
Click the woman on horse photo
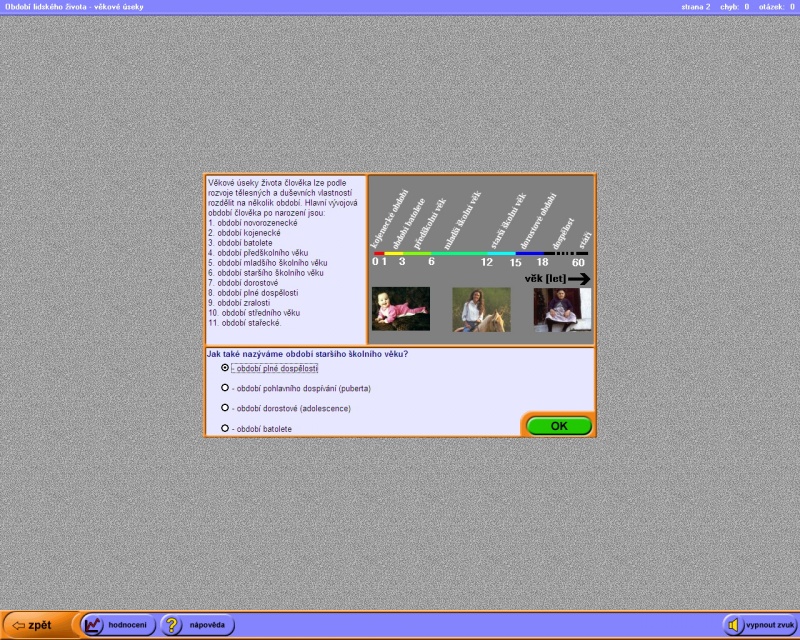[x=481, y=309]
